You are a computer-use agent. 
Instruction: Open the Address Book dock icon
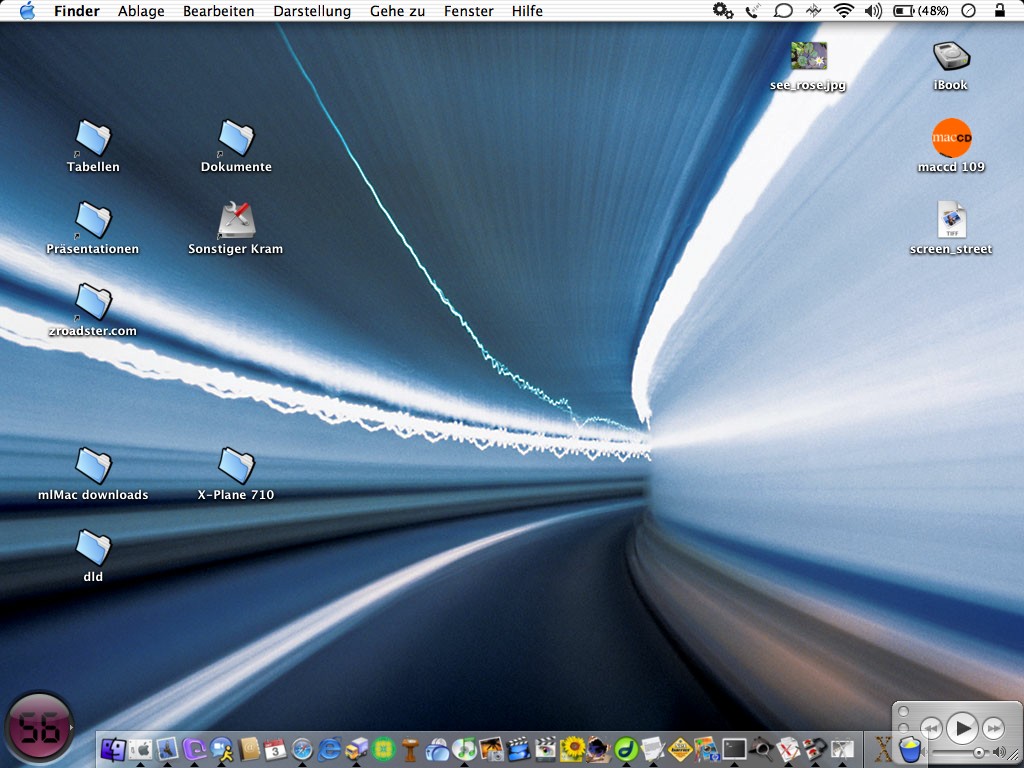(x=248, y=749)
